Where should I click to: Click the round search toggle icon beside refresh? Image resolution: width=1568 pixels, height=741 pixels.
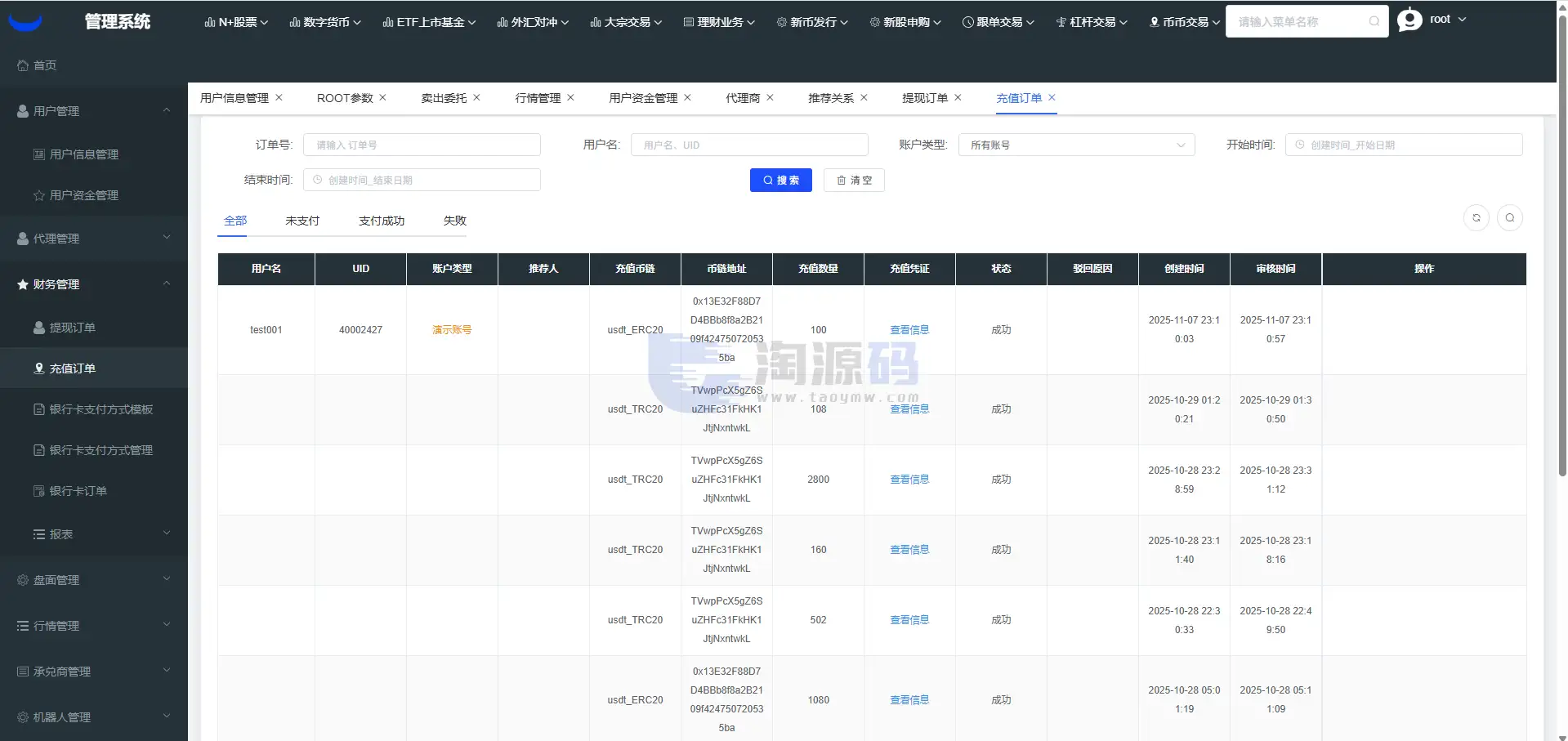click(1510, 218)
